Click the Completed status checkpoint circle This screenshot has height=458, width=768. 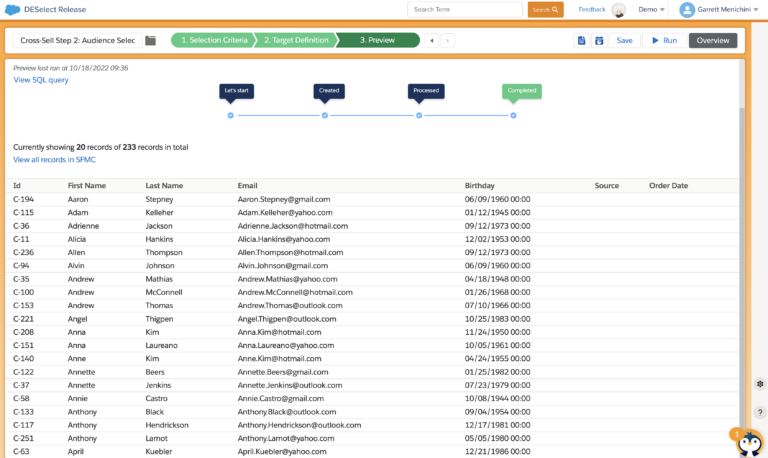[x=513, y=115]
